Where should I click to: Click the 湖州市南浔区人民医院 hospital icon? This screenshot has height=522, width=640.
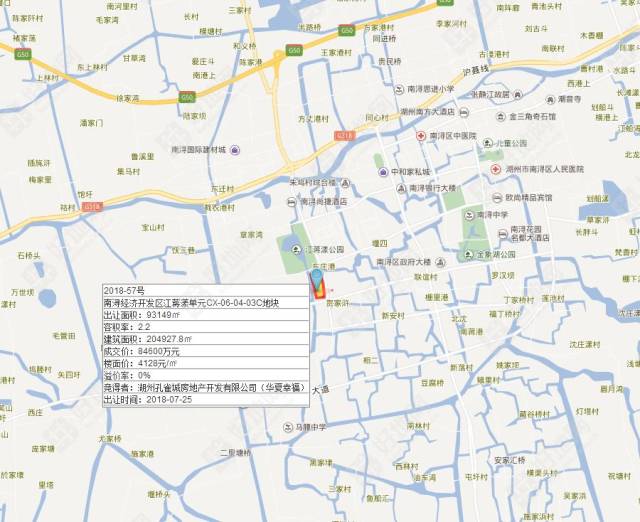496,169
